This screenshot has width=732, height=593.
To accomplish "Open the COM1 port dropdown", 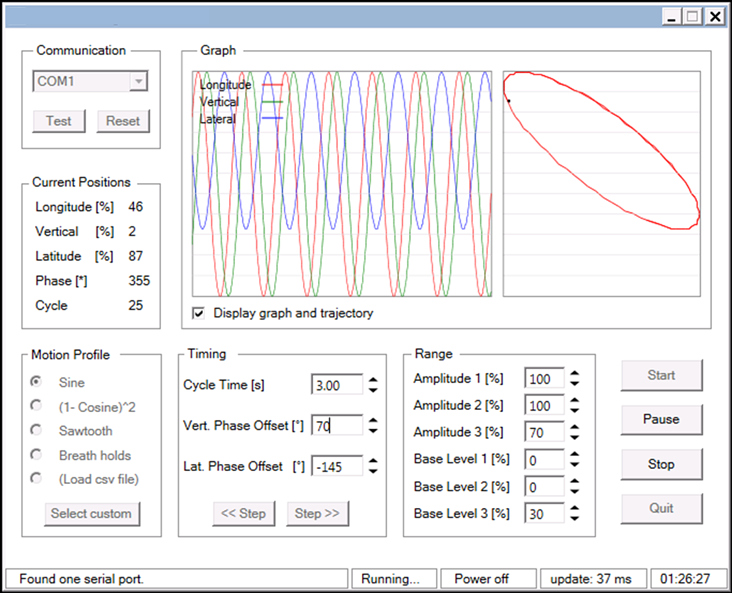I will tap(138, 81).
